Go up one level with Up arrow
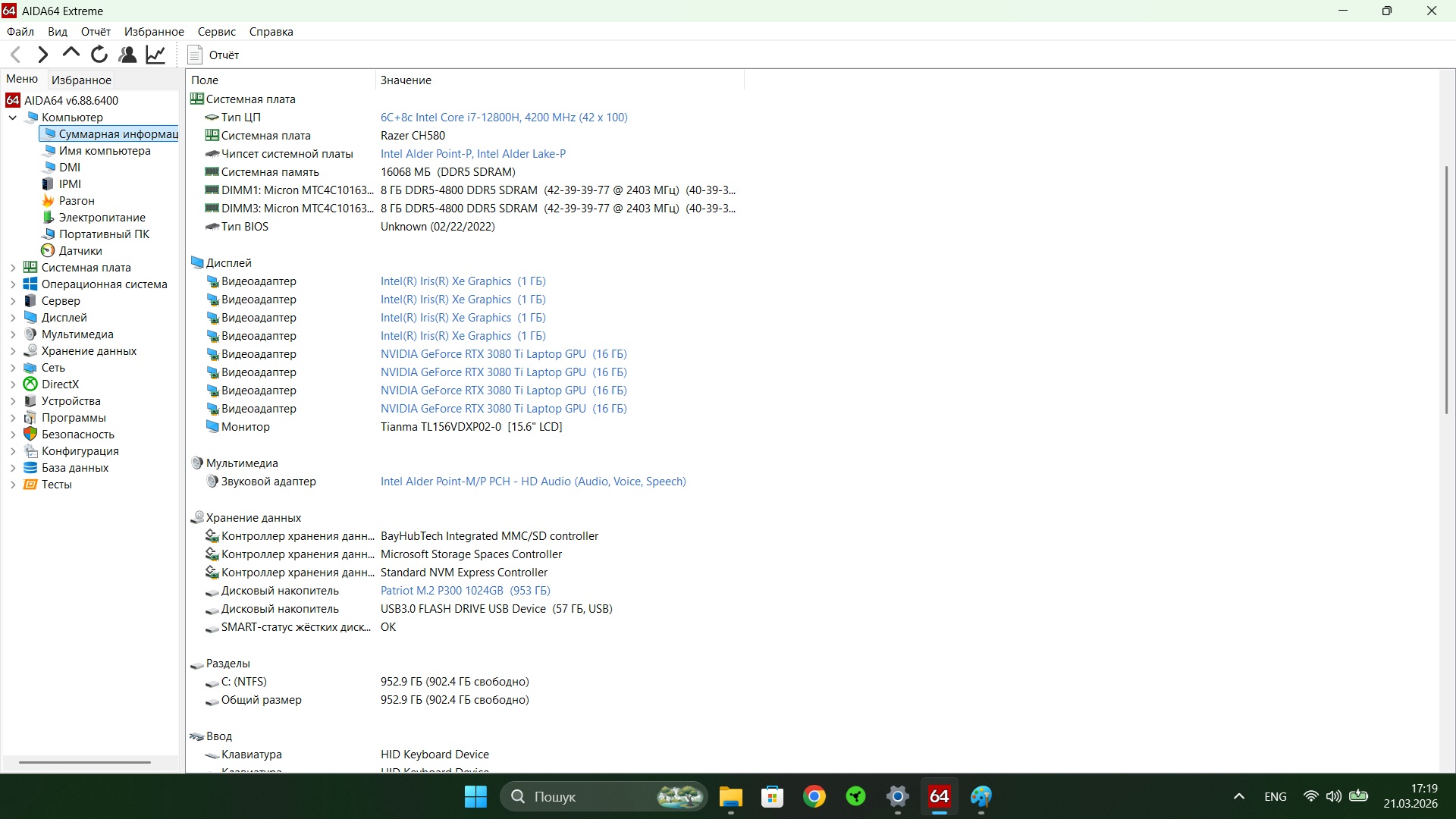 [x=71, y=54]
